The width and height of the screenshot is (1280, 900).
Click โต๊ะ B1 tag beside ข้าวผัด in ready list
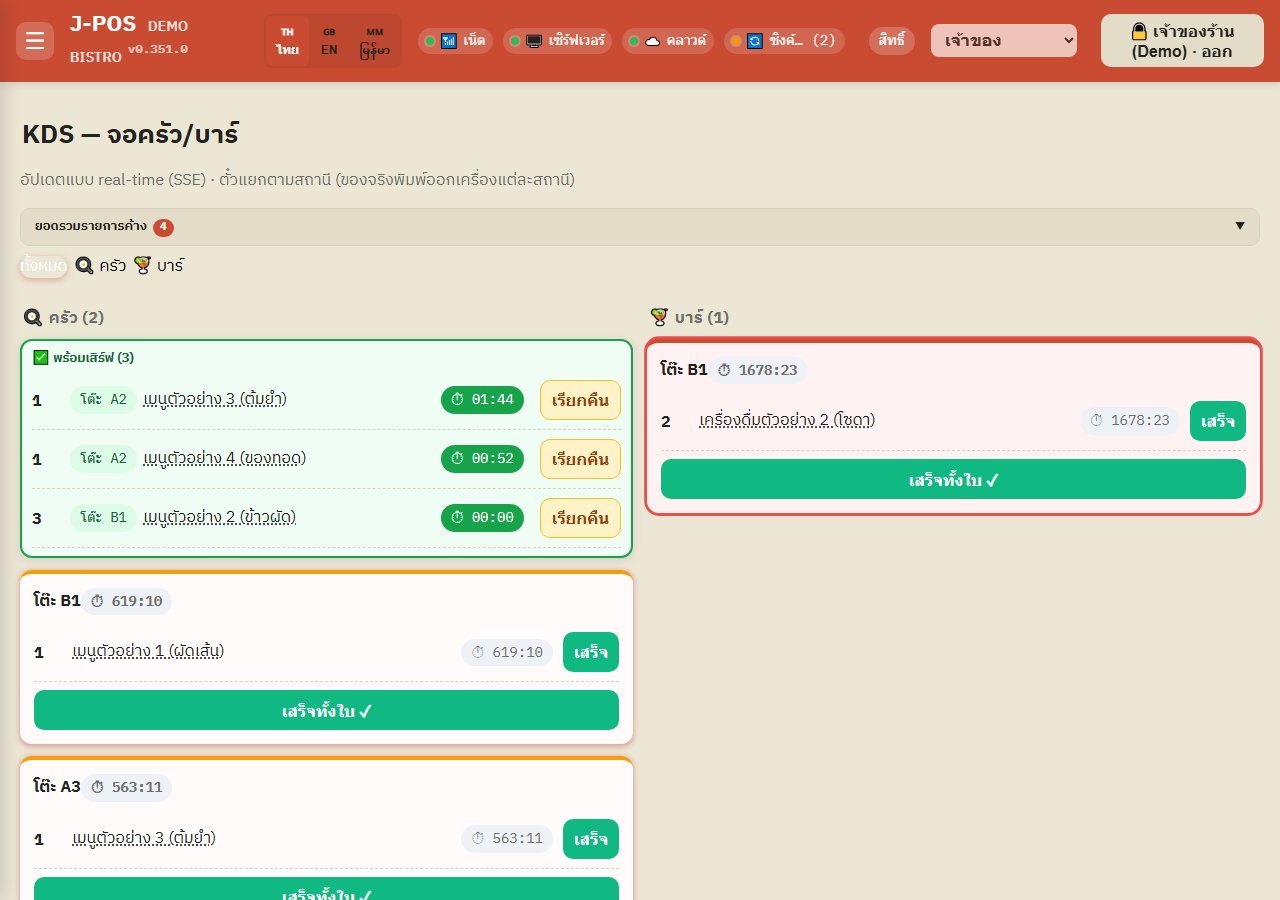[x=103, y=518]
